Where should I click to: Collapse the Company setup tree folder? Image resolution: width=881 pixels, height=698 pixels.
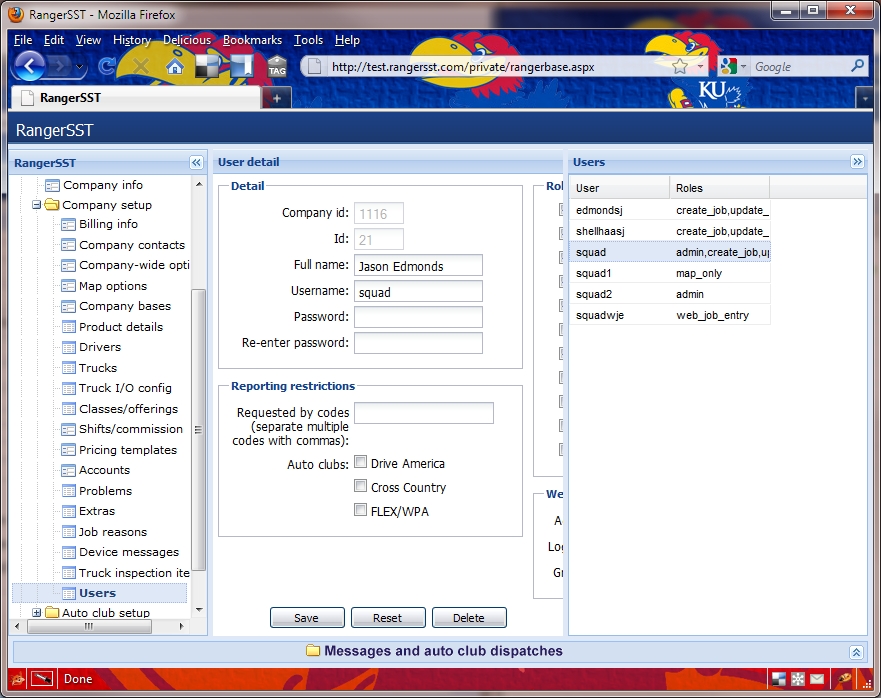37,205
